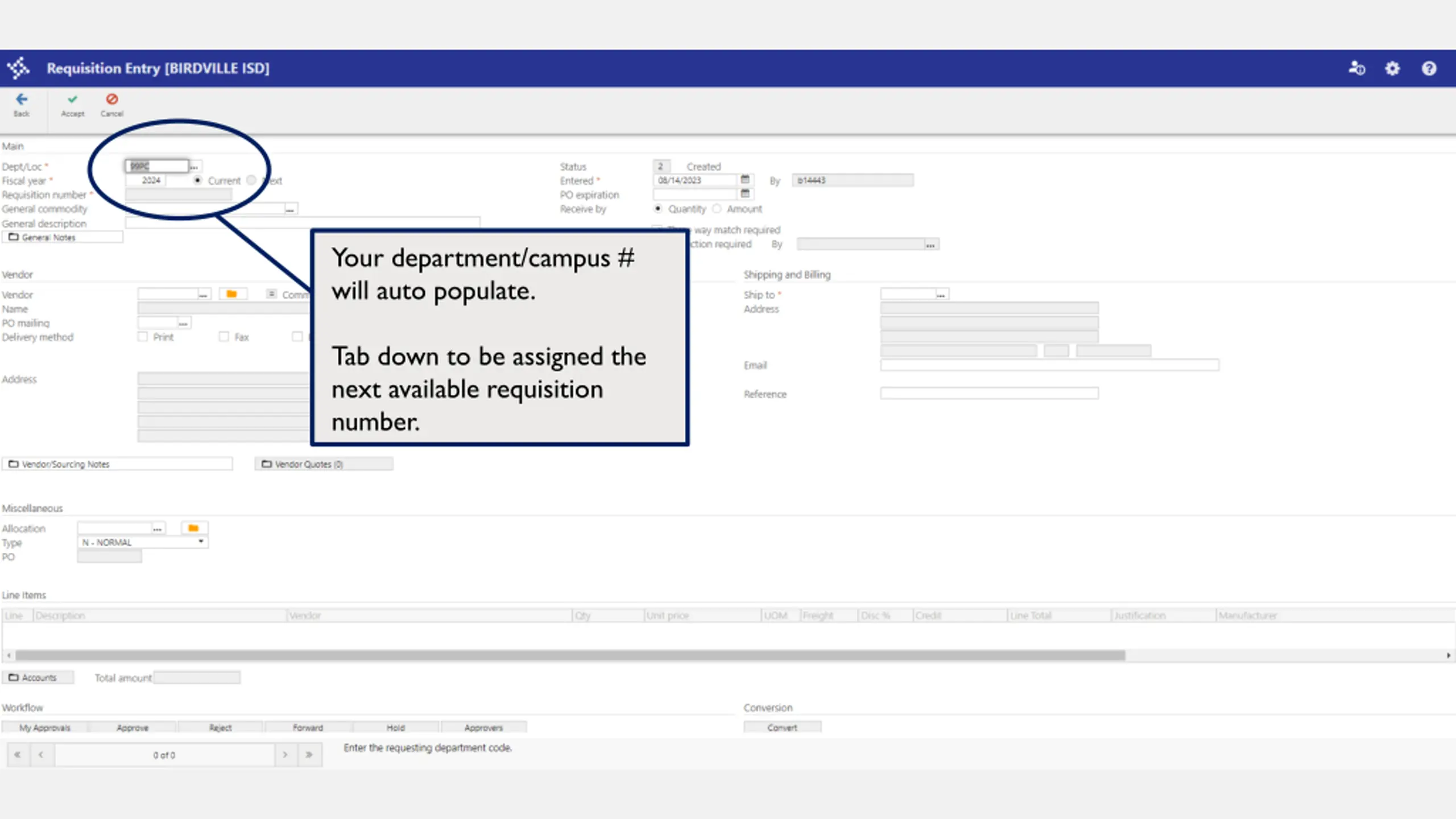
Task: Click the Ship to input field
Action: (908, 294)
